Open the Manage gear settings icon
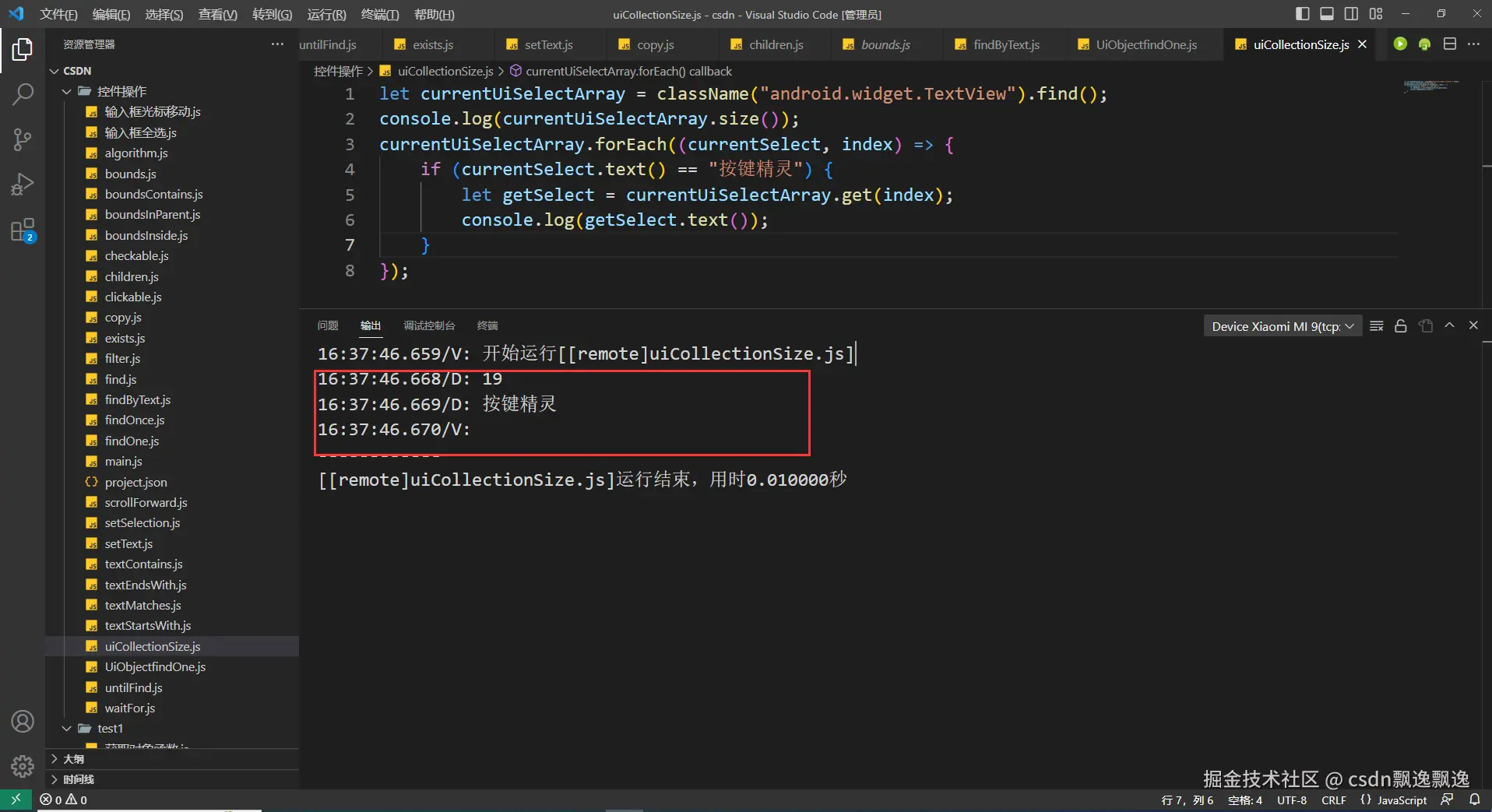 (23, 766)
